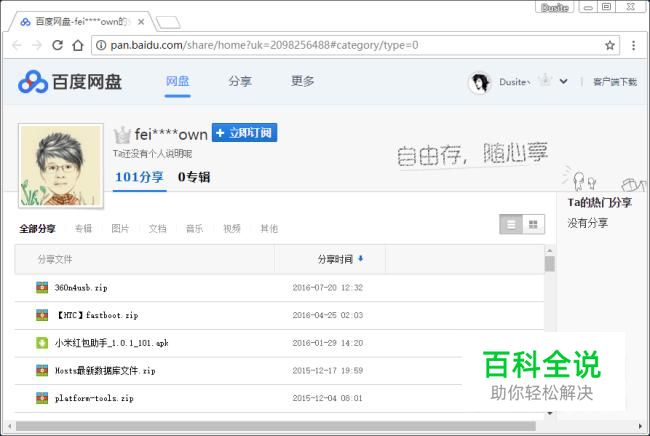Click the sort arrow beside 分享时间
Screen dimensions: 650x436
coord(361,259)
